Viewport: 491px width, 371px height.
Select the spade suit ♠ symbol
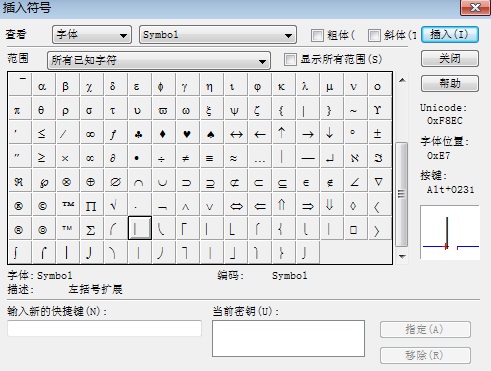pos(212,132)
